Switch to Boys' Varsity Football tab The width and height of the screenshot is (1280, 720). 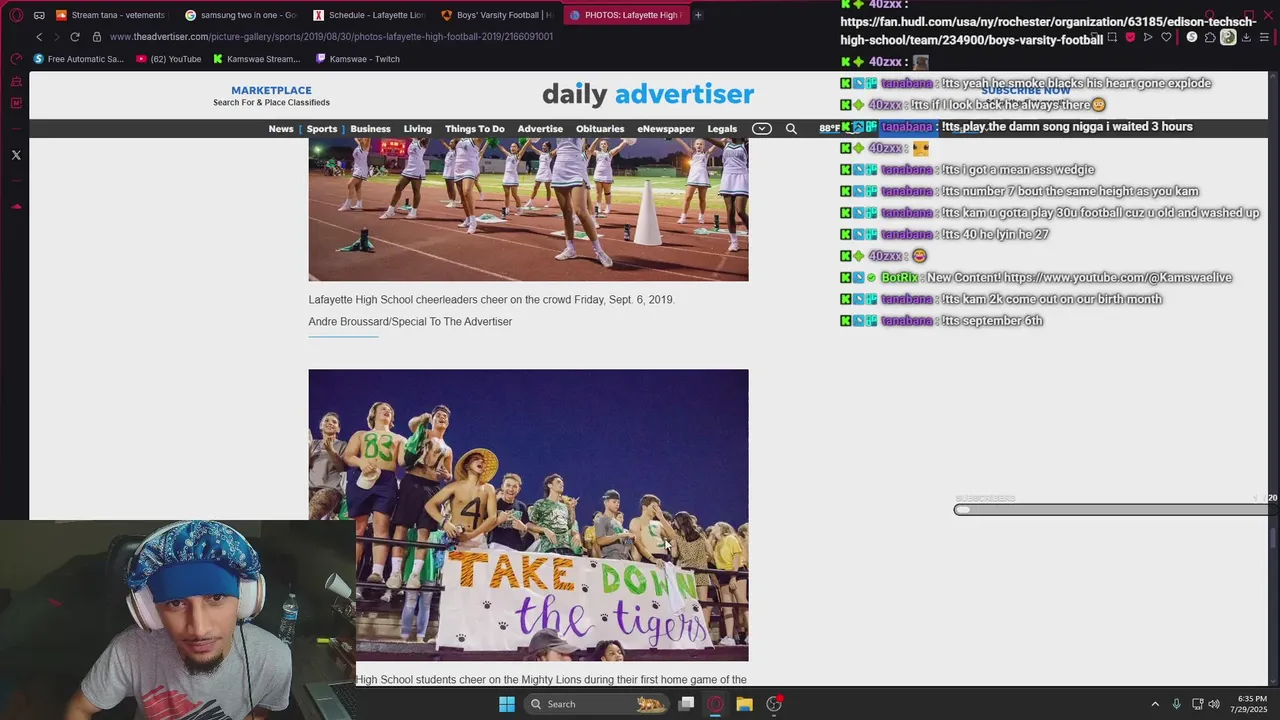pos(497,15)
